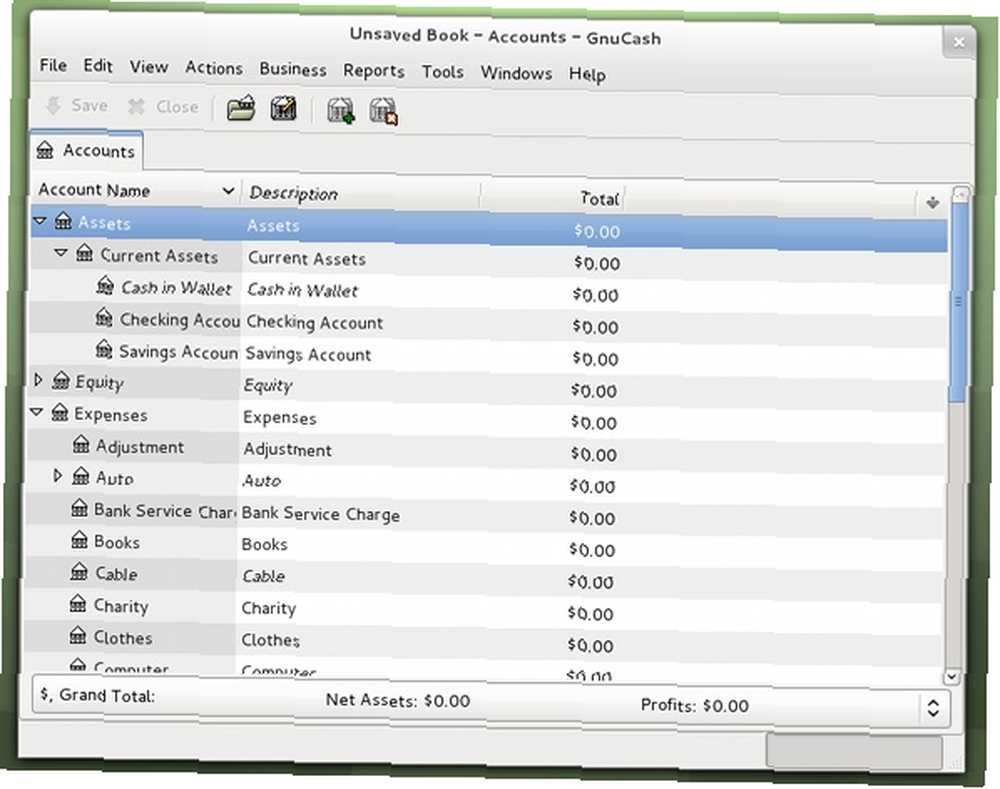
Task: Open the Help menu
Action: 587,75
